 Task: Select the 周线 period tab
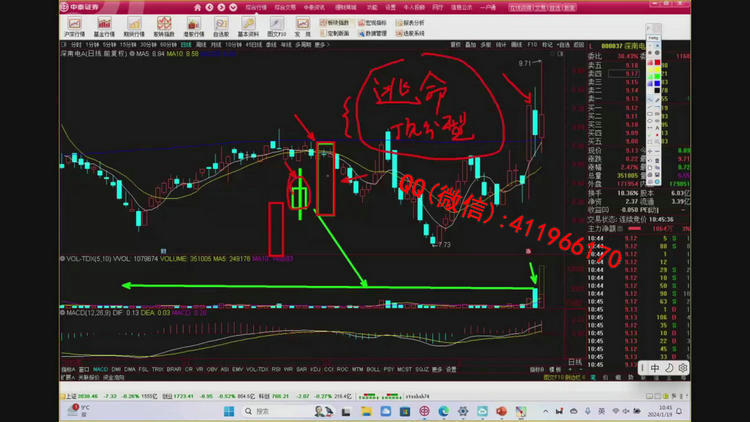click(201, 44)
